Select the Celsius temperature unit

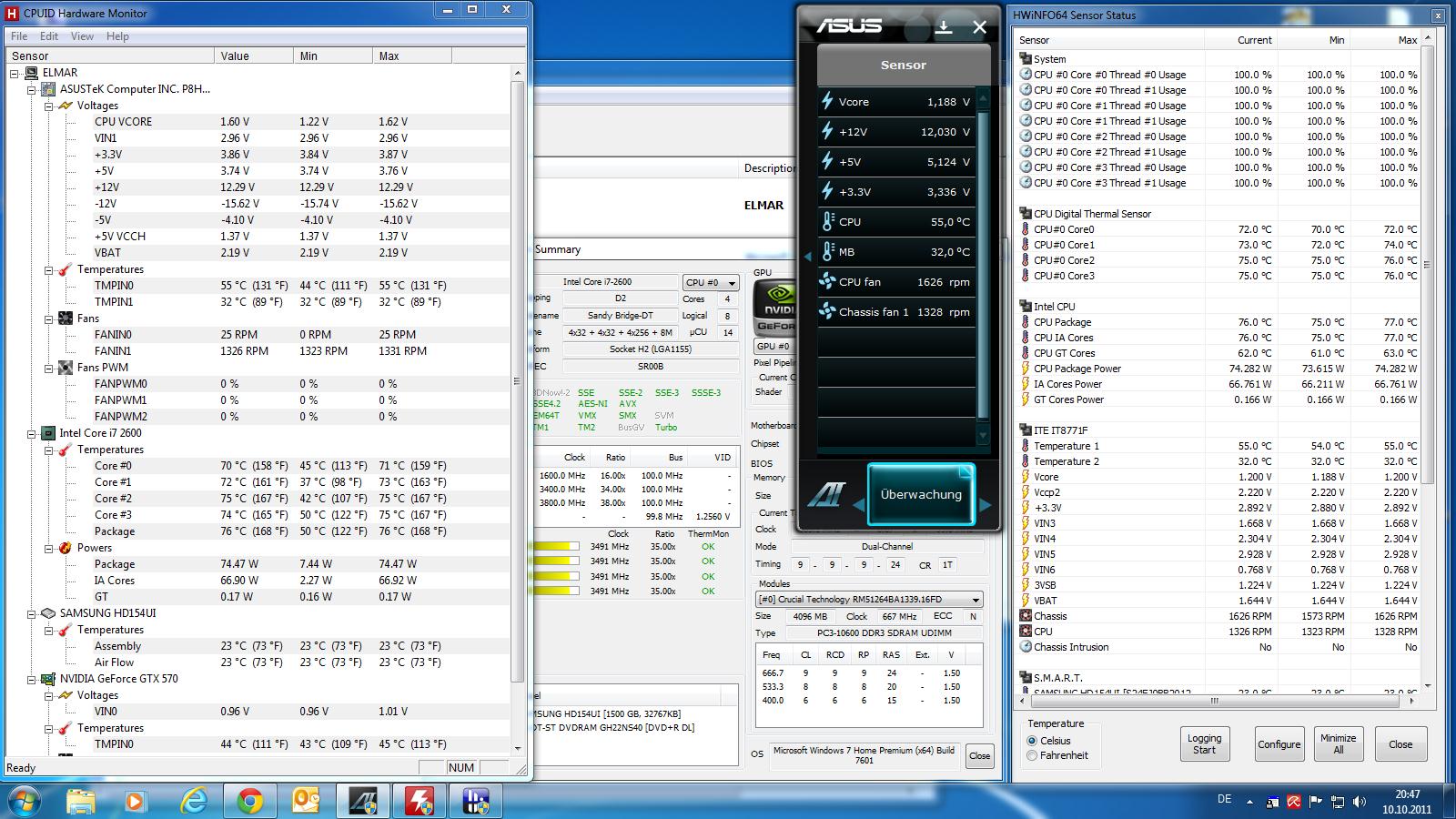pyautogui.click(x=1032, y=741)
